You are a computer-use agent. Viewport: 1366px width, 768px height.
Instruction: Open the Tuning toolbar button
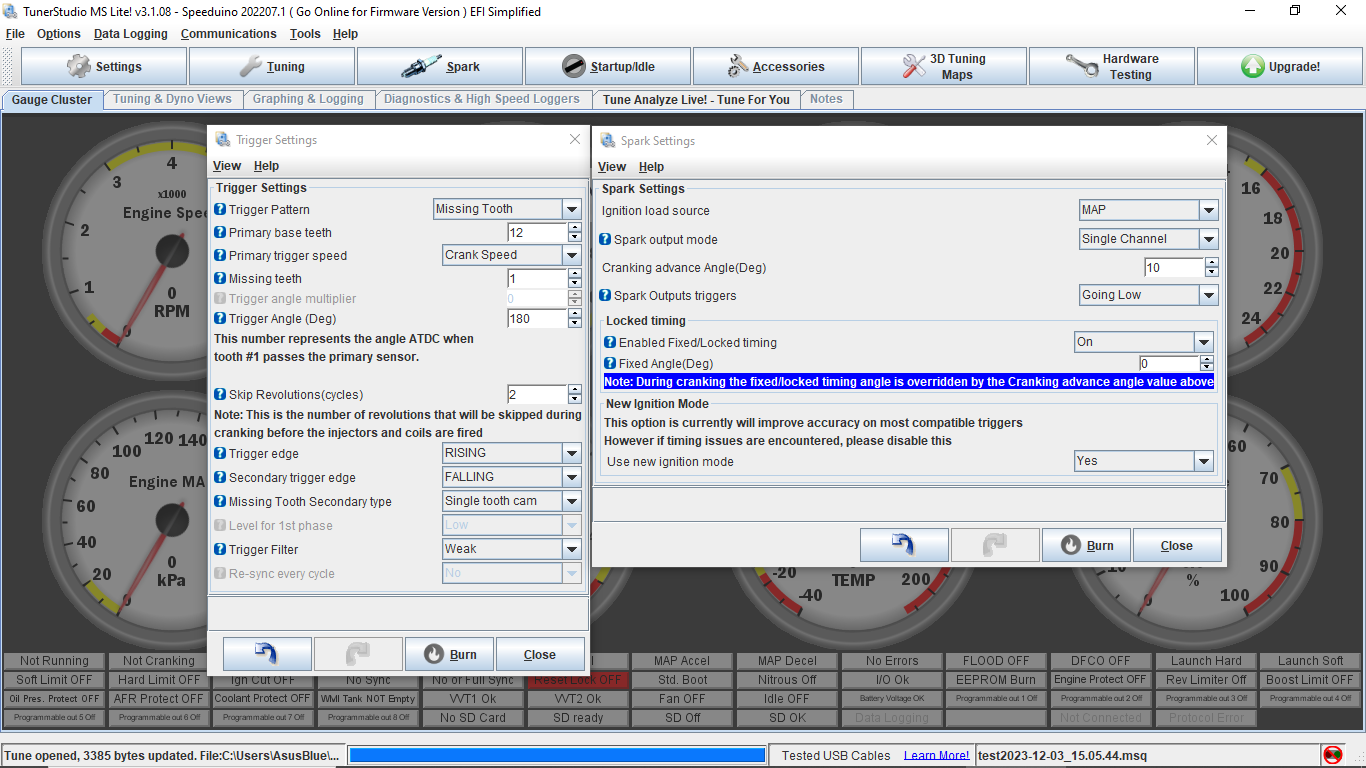click(272, 67)
